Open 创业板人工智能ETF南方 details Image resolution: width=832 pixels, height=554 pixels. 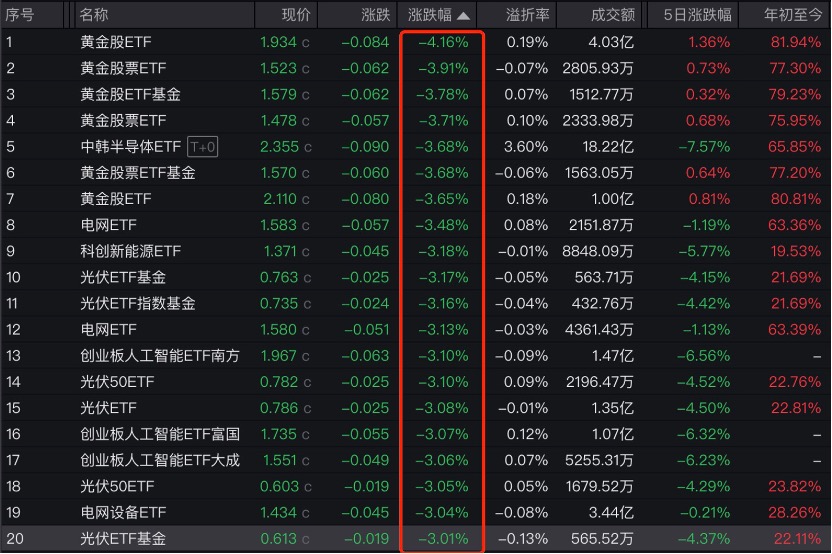click(160, 356)
